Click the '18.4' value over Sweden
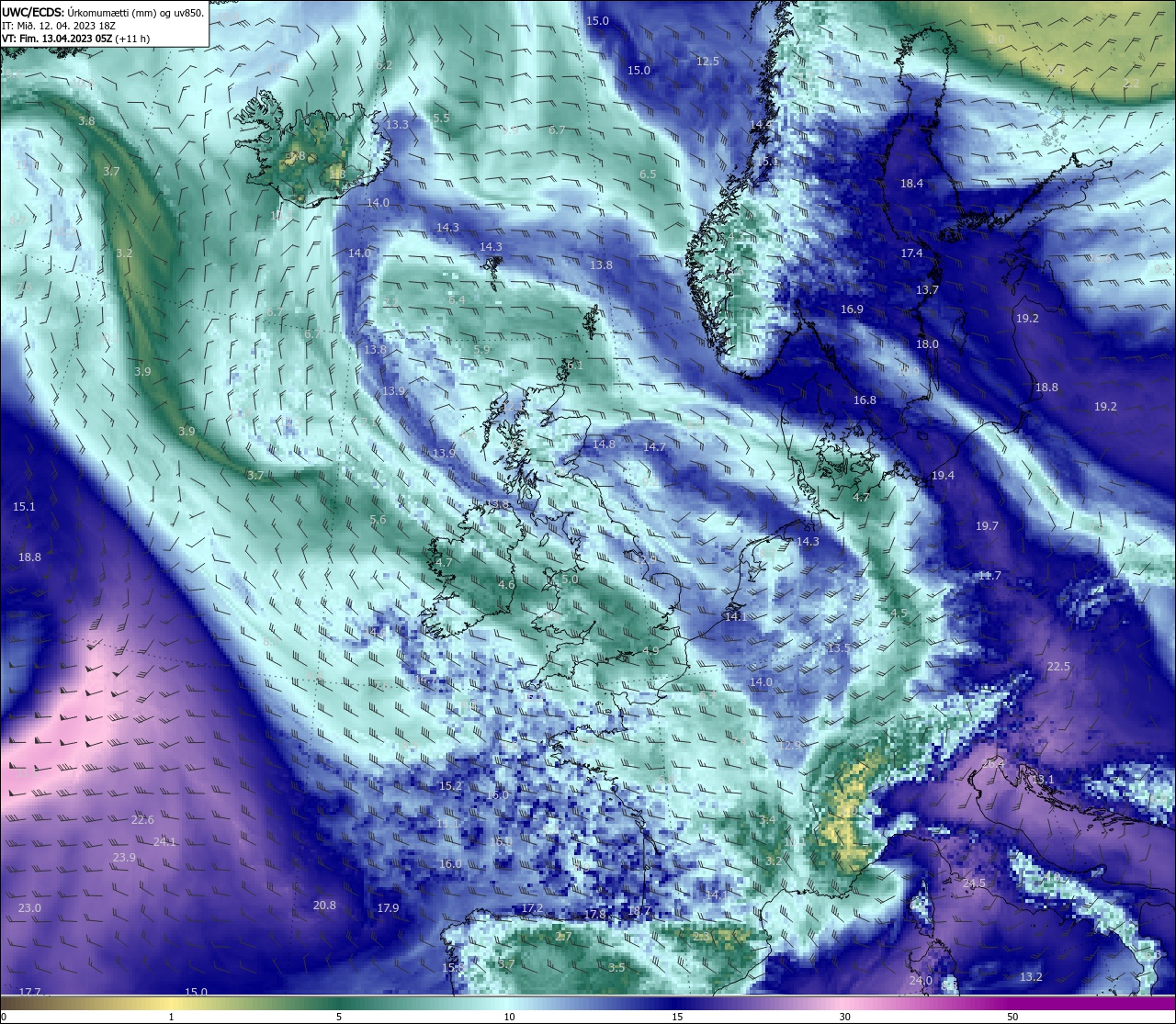Screen dimensions: 1176x1024 click(x=911, y=184)
